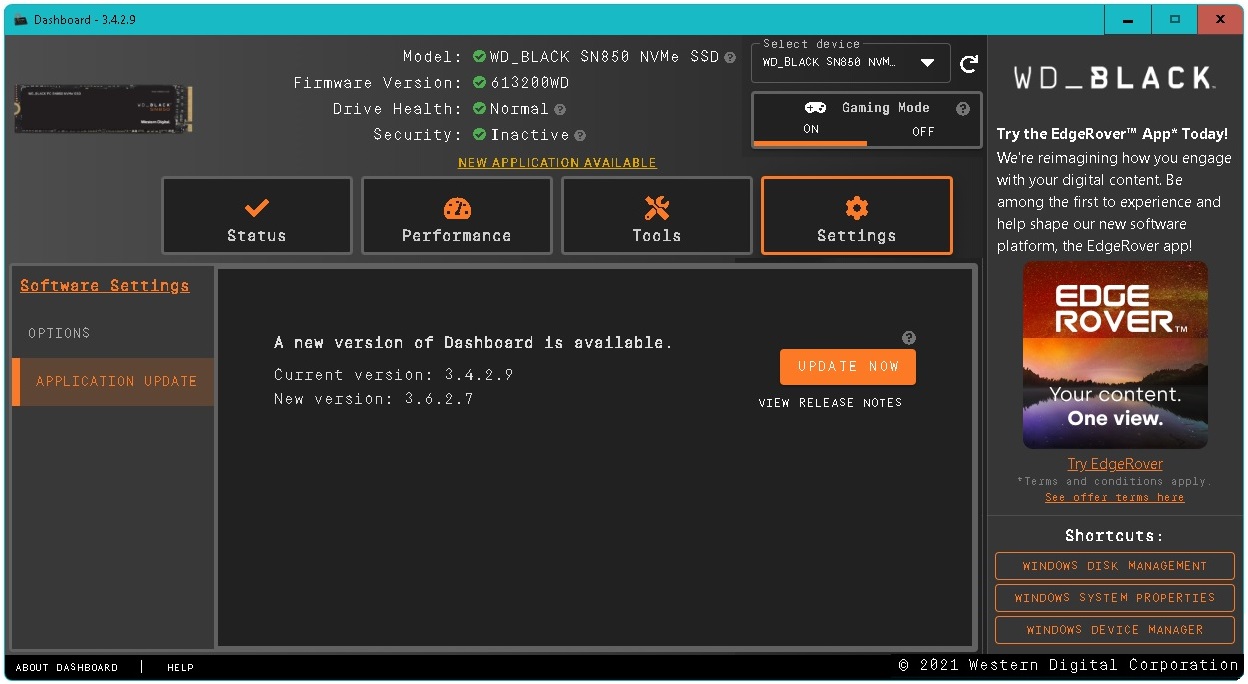Switch to the Status tab
The width and height of the screenshot is (1248, 684).
[257, 216]
